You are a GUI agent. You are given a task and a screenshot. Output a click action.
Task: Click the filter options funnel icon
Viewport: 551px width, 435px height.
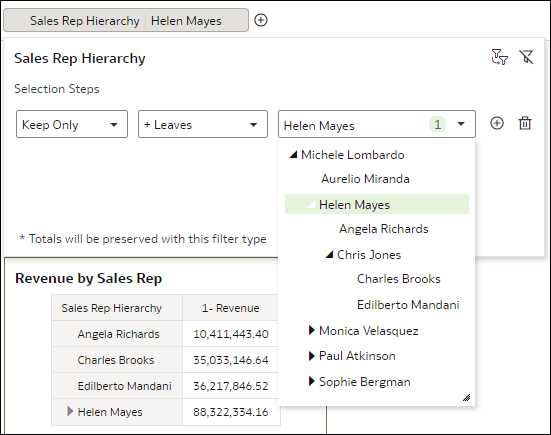click(x=499, y=57)
